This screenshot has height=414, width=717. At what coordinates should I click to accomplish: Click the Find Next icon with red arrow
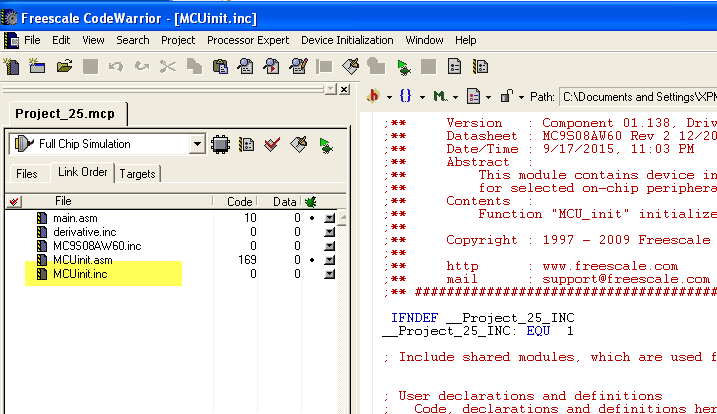tap(272, 67)
